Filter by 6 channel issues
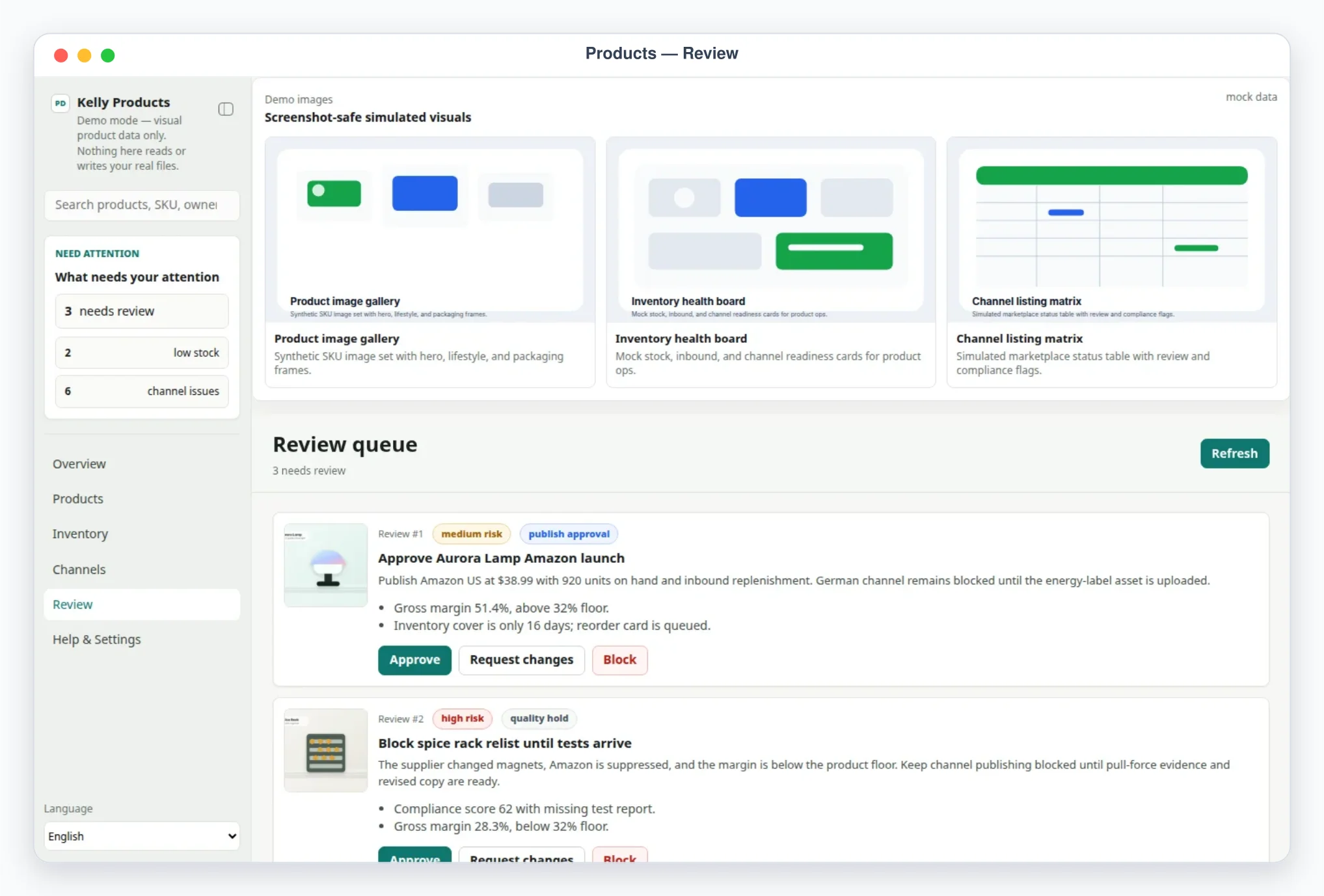Image resolution: width=1324 pixels, height=896 pixels. point(142,391)
